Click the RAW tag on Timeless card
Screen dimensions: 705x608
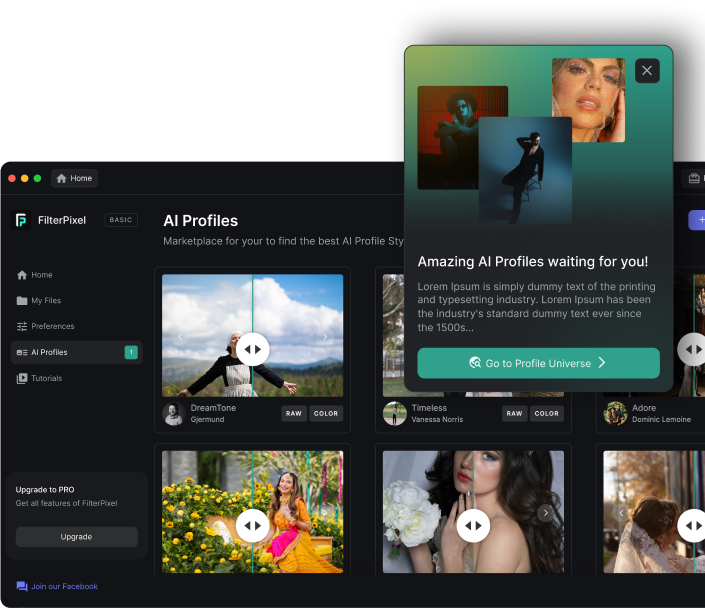(x=514, y=413)
